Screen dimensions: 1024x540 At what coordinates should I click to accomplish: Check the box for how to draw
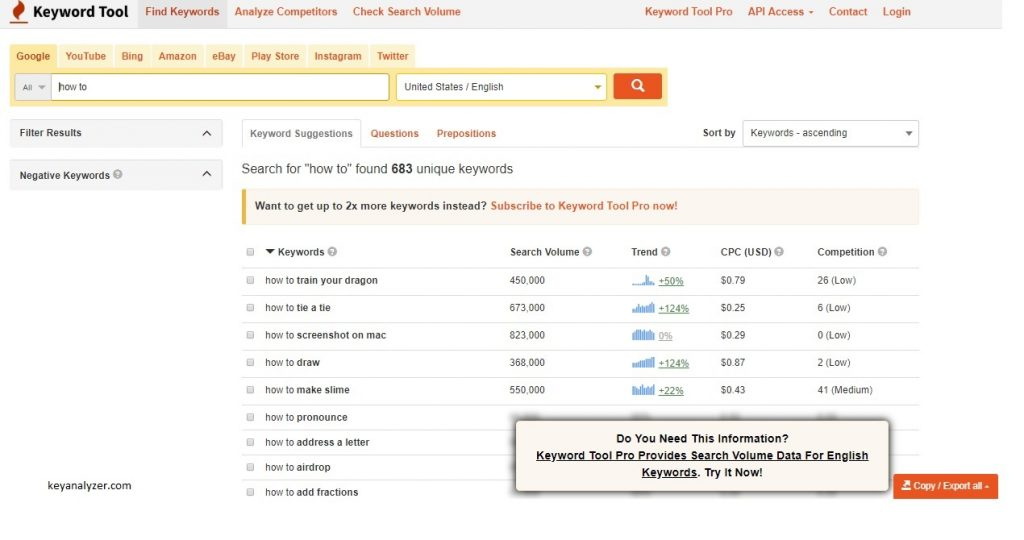(x=250, y=362)
